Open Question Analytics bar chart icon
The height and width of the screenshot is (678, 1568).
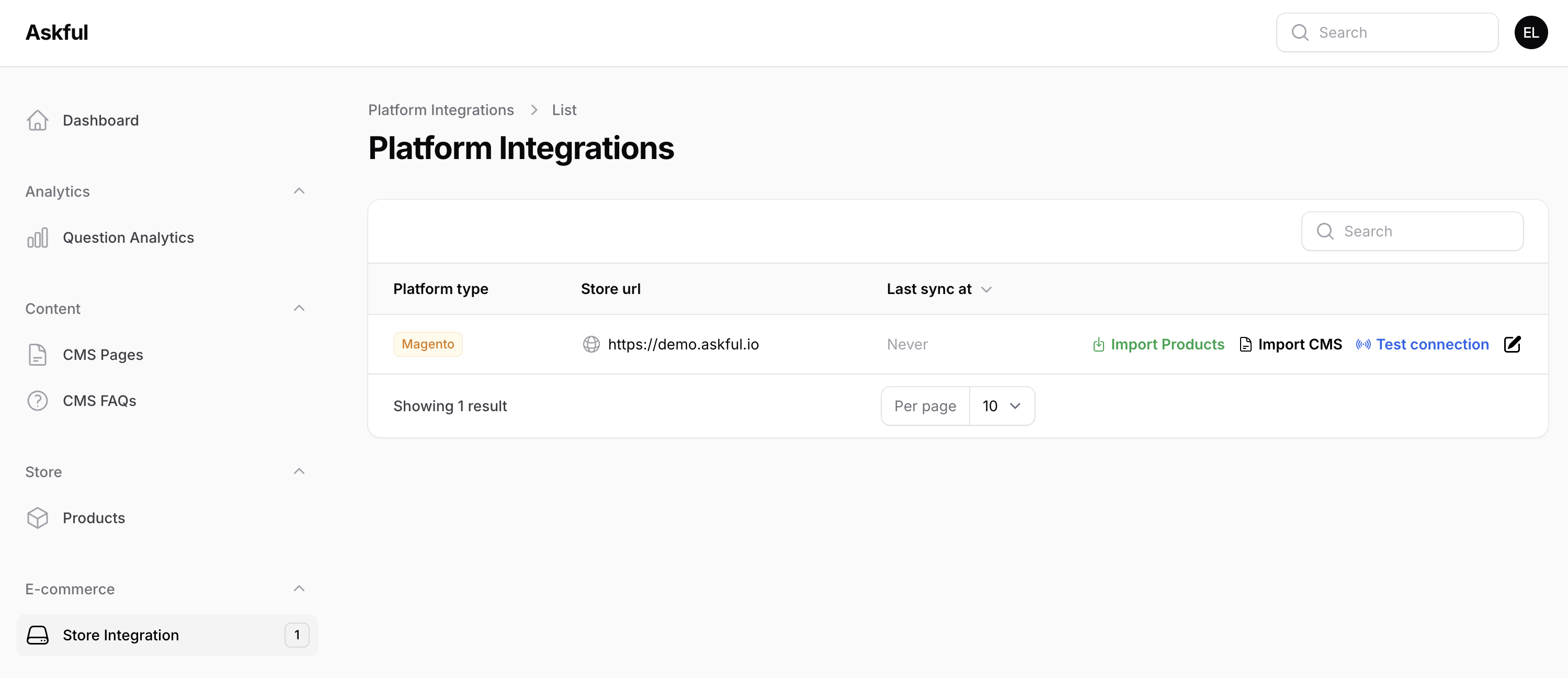[x=37, y=238]
